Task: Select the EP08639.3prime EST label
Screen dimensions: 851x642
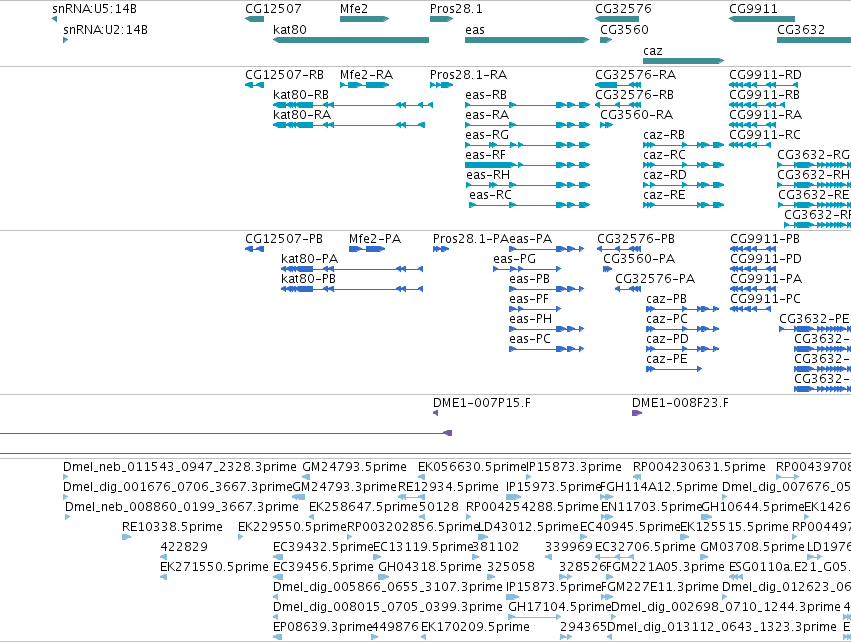Action: point(322,627)
